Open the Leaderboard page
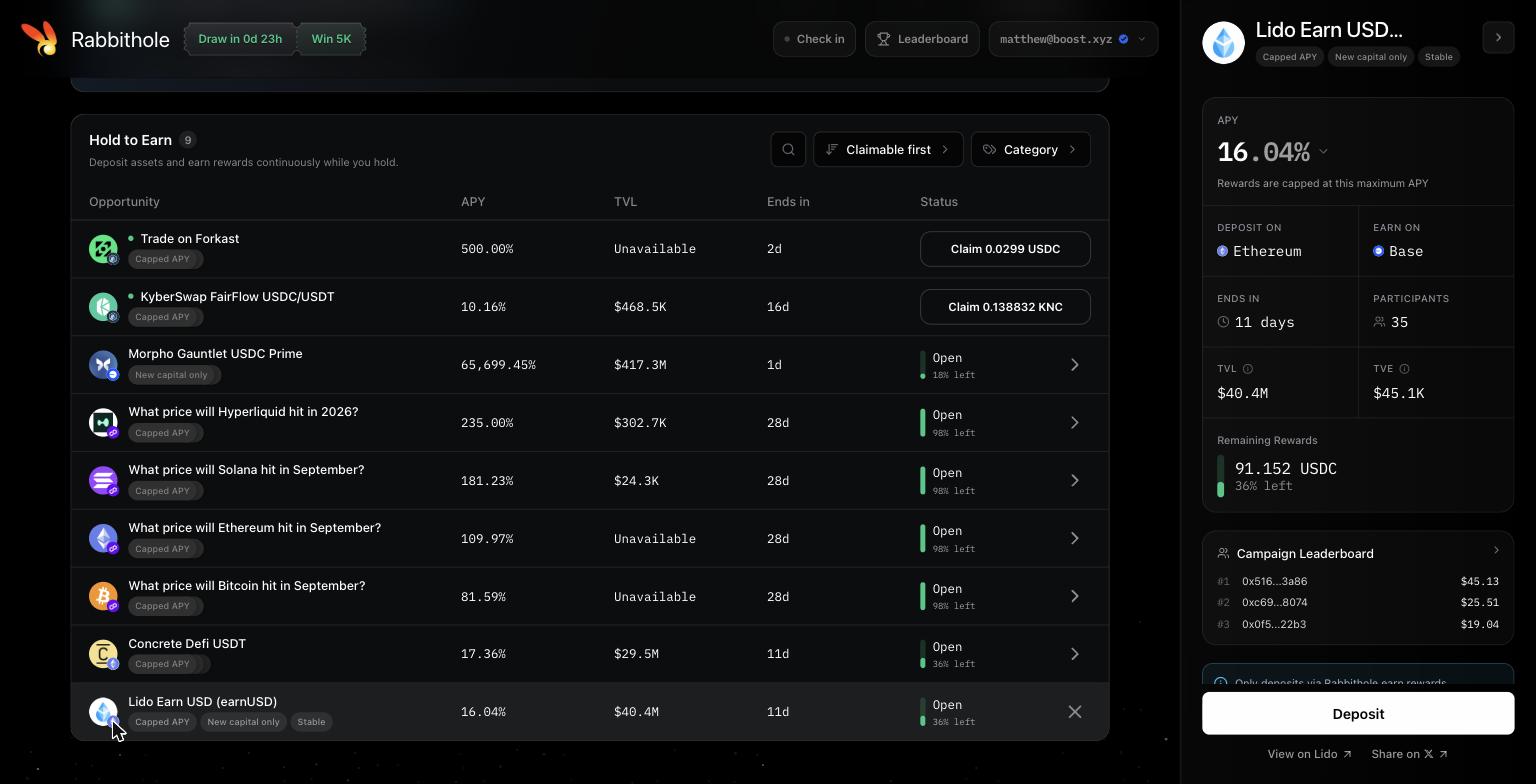Image resolution: width=1536 pixels, height=784 pixels. coord(922,39)
